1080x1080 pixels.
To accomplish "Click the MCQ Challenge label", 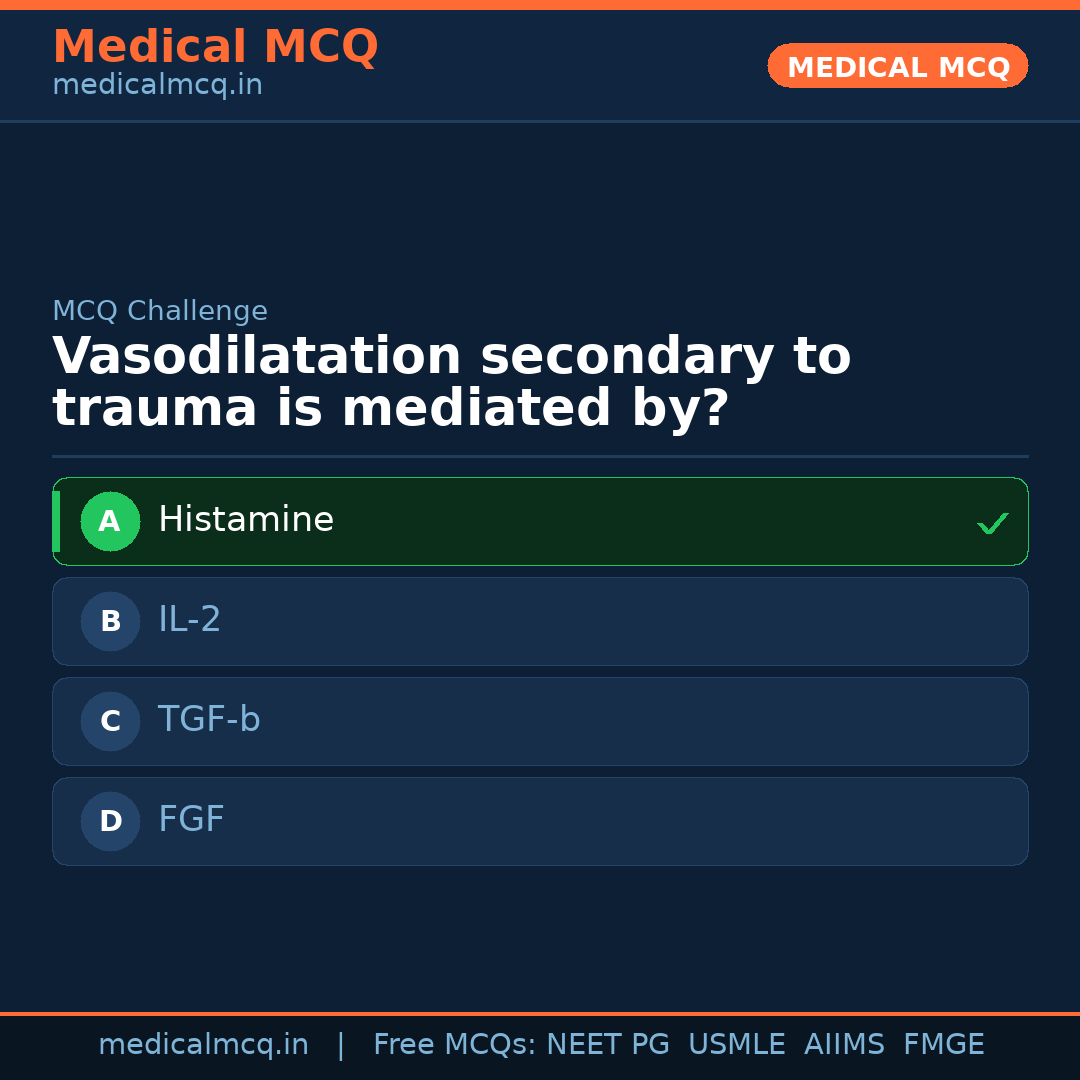I will (x=160, y=311).
